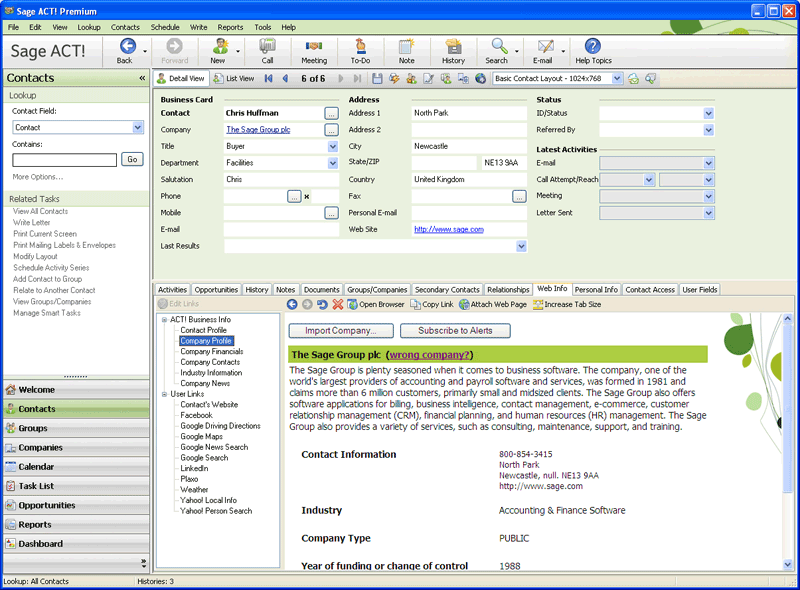This screenshot has height=590, width=800.
Task: Click the Import Company... button
Action: 341,331
